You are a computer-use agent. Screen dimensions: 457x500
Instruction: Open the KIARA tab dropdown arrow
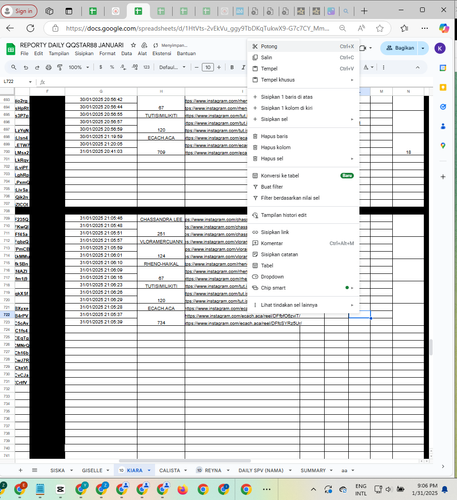point(149,470)
